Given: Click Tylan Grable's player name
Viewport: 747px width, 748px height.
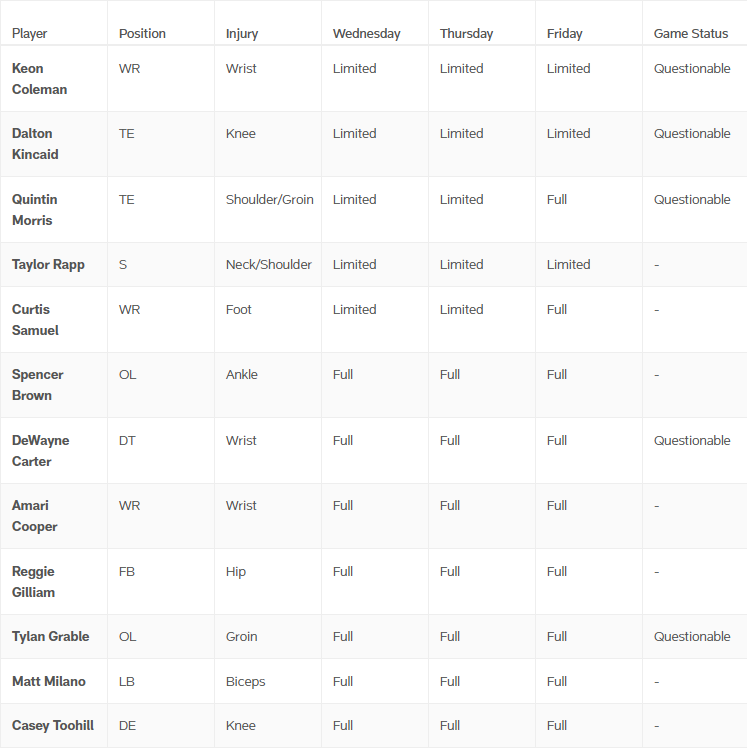Looking at the screenshot, I should pyautogui.click(x=50, y=637).
